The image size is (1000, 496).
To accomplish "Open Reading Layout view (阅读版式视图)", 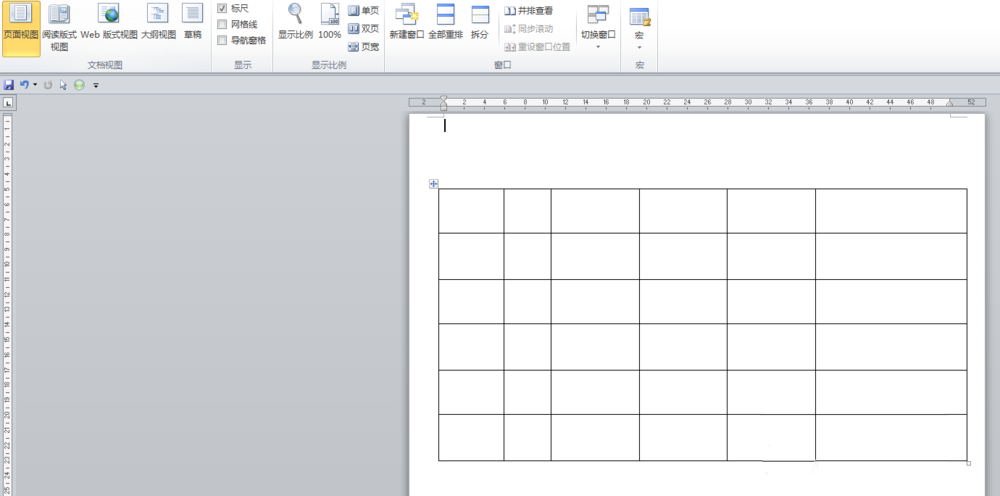I will (x=59, y=28).
